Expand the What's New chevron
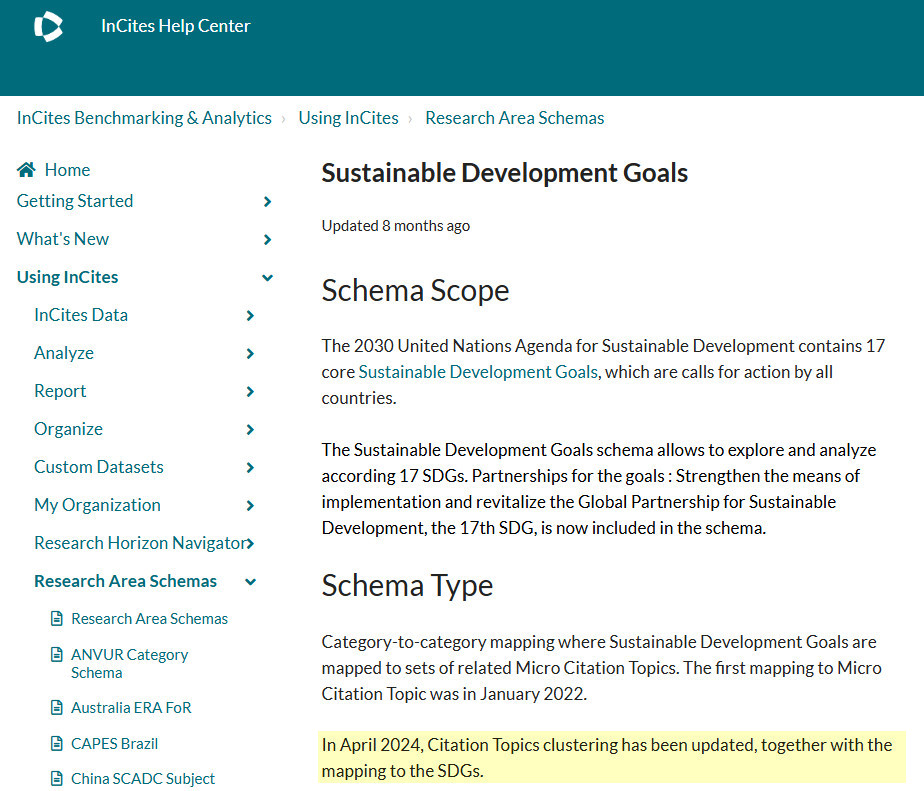This screenshot has height=791, width=924. 268,239
